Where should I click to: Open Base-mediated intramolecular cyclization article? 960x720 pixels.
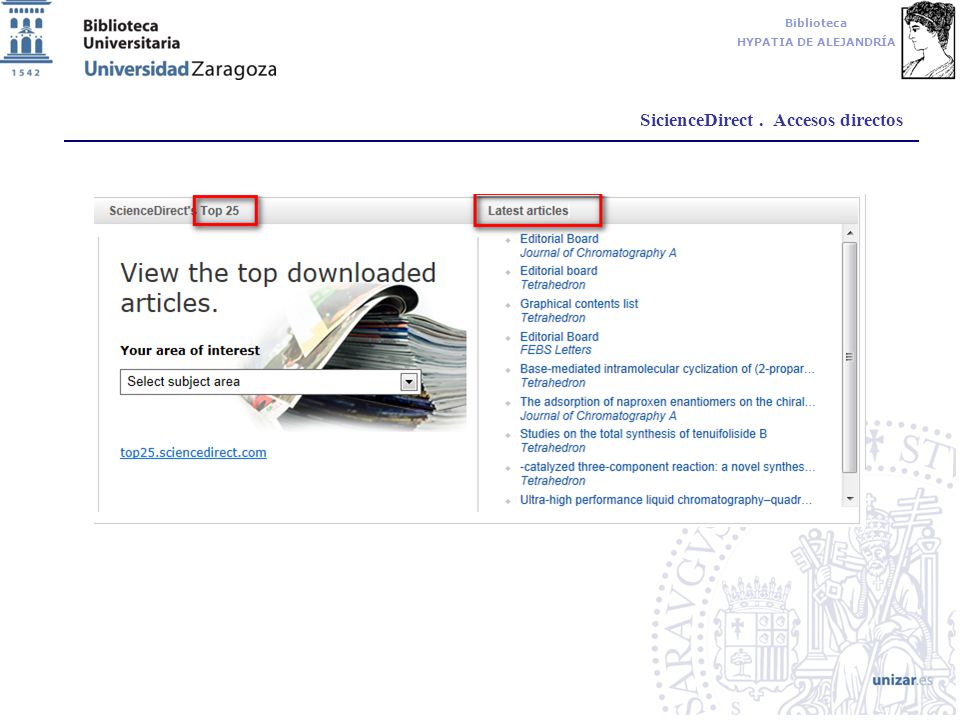click(x=667, y=369)
